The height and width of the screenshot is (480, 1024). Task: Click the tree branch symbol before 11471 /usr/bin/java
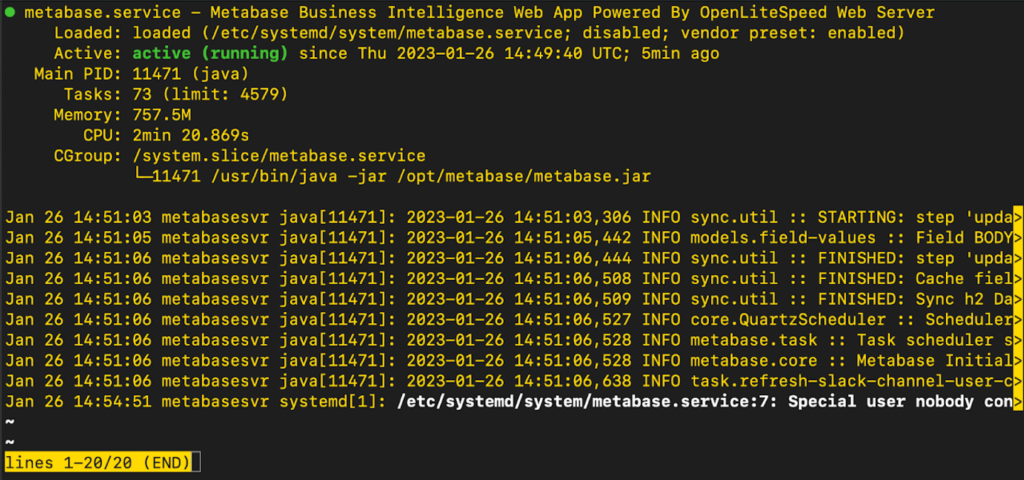(x=142, y=176)
